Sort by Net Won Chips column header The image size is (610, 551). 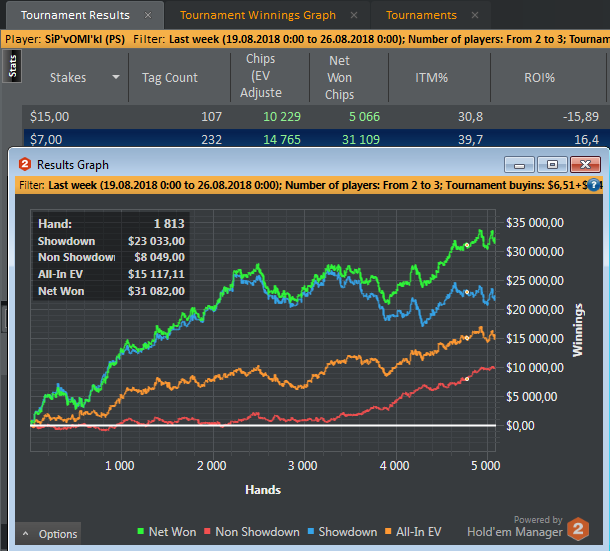pos(340,77)
